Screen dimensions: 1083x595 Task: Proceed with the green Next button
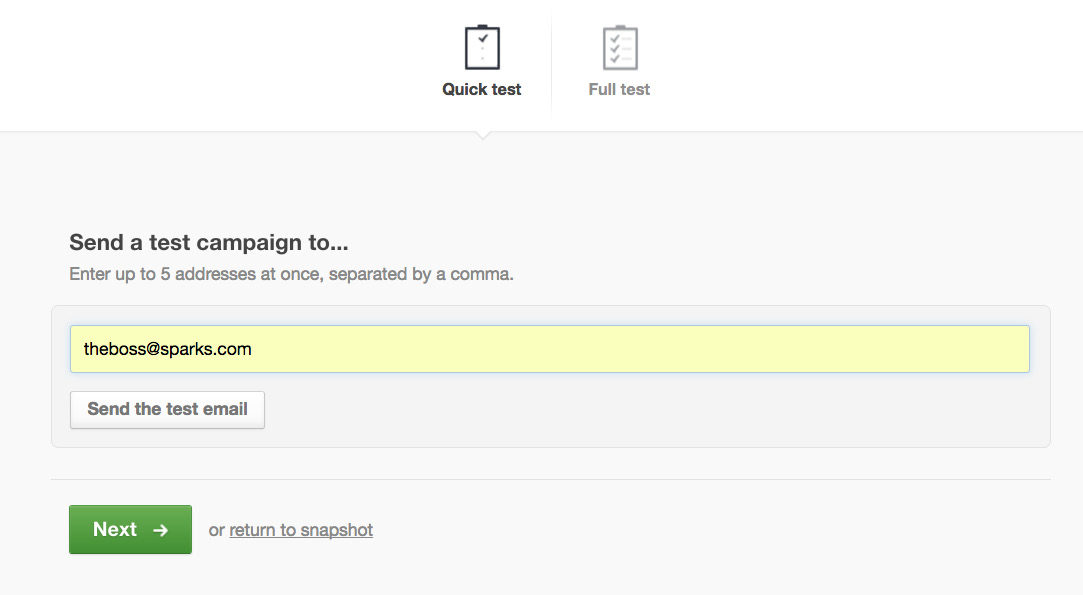tap(131, 529)
